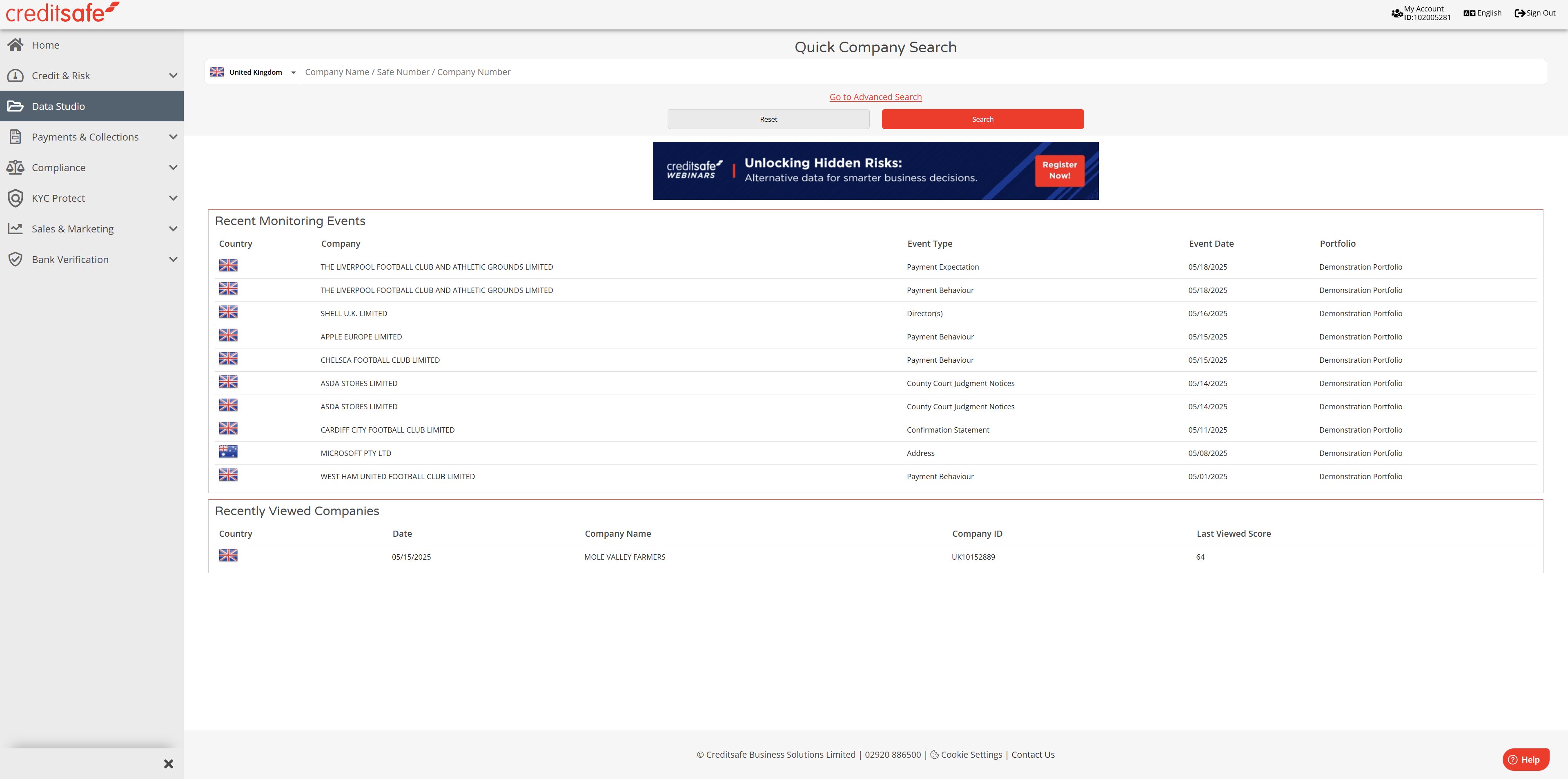1568x779 pixels.
Task: Click the Bank Verification shield-check icon
Action: (15, 259)
